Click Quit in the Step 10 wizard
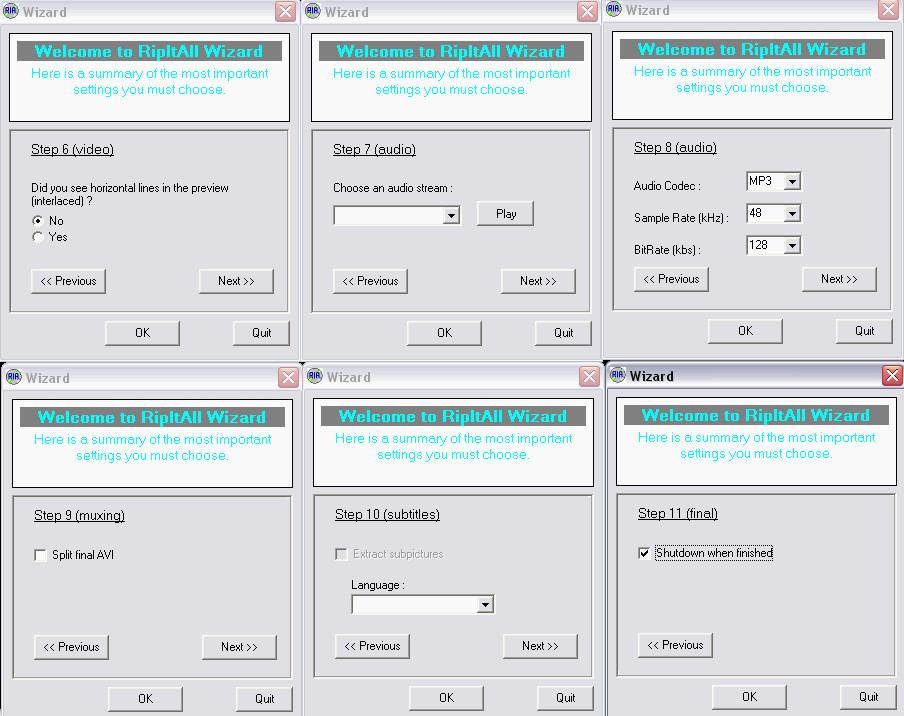Viewport: 904px width, 716px height. click(566, 698)
